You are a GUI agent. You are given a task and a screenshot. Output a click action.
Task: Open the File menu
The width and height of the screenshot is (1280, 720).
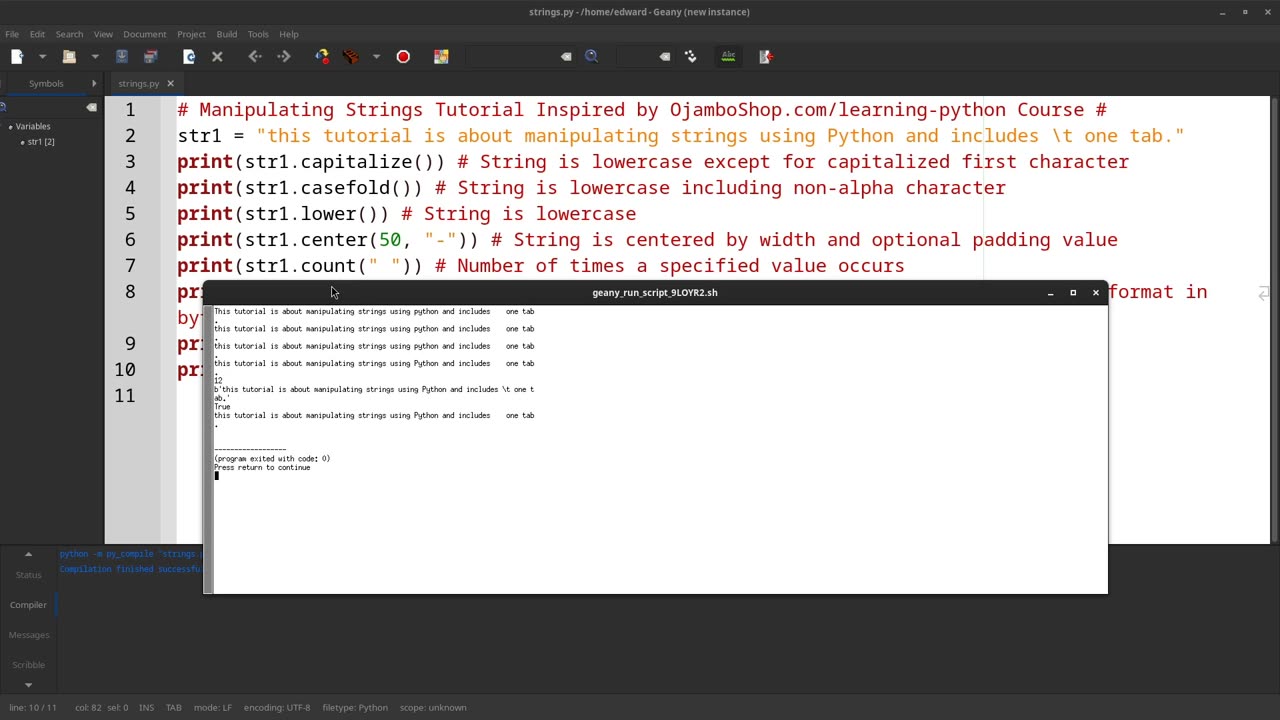point(12,34)
